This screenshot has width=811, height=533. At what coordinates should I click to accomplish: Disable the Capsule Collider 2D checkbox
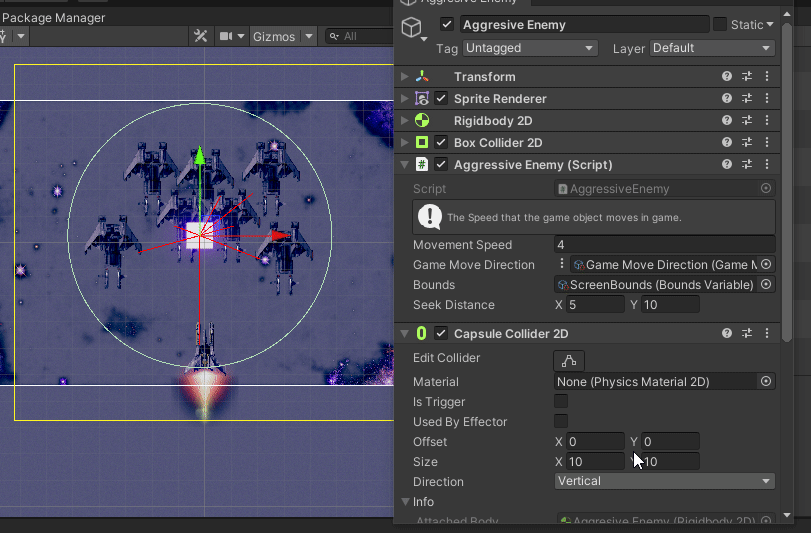tap(441, 333)
